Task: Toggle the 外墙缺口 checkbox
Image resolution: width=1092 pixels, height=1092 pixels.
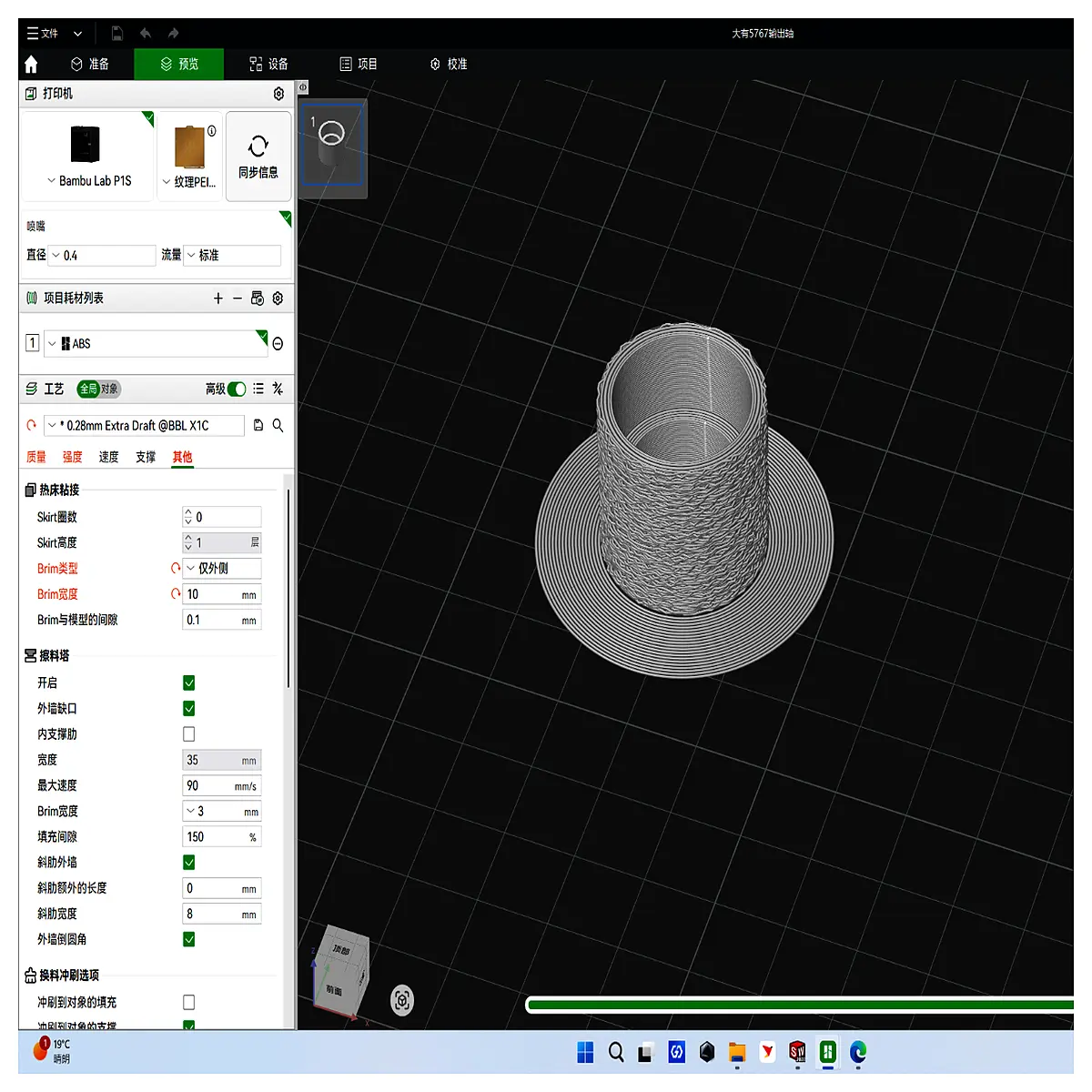Action: tap(189, 708)
